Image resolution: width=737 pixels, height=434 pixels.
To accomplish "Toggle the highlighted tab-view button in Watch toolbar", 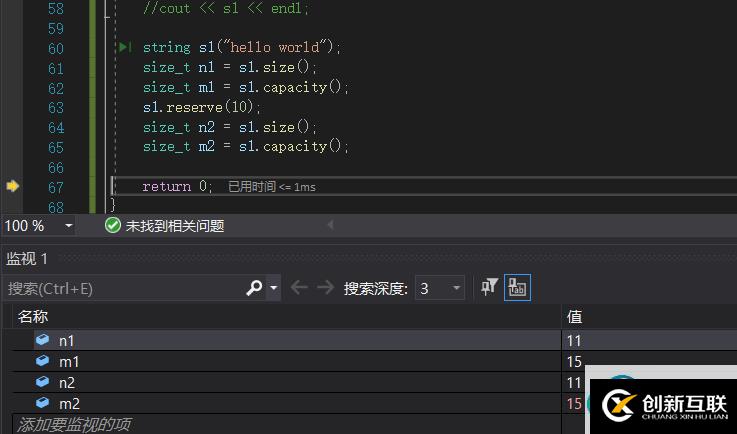I will [x=517, y=288].
